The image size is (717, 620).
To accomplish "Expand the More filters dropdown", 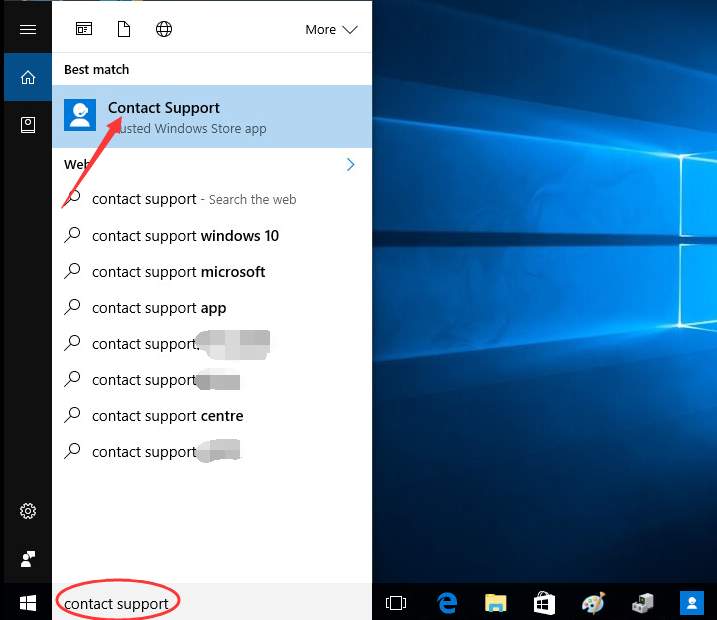I will (x=331, y=30).
